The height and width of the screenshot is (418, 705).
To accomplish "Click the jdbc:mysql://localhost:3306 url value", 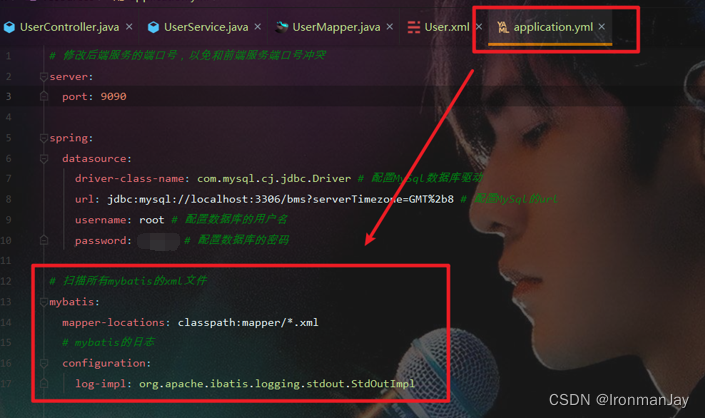I will pos(280,199).
